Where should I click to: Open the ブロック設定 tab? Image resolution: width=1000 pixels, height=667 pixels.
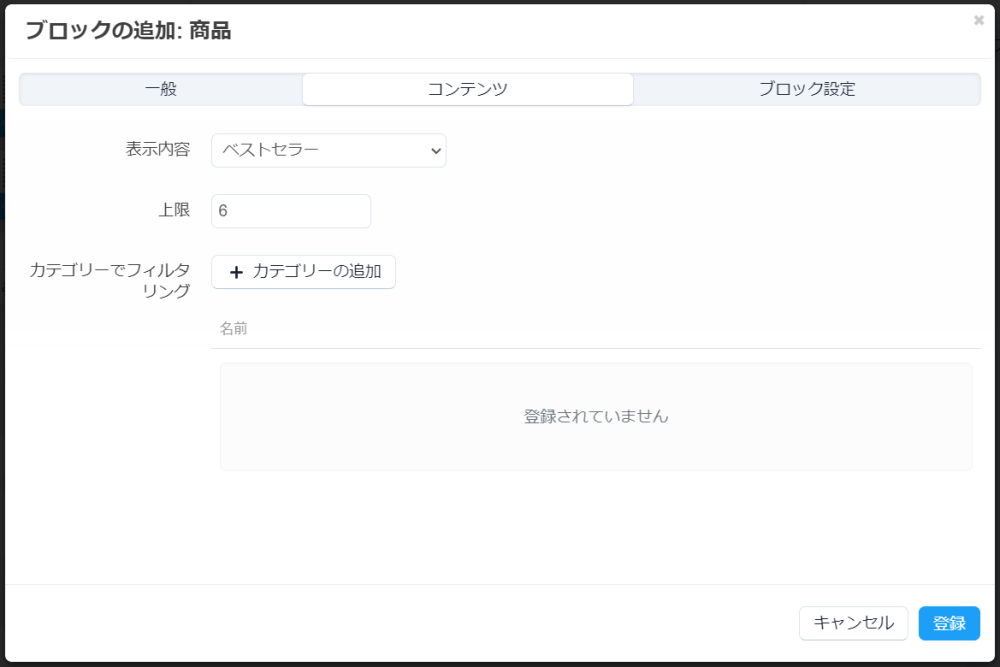[807, 89]
